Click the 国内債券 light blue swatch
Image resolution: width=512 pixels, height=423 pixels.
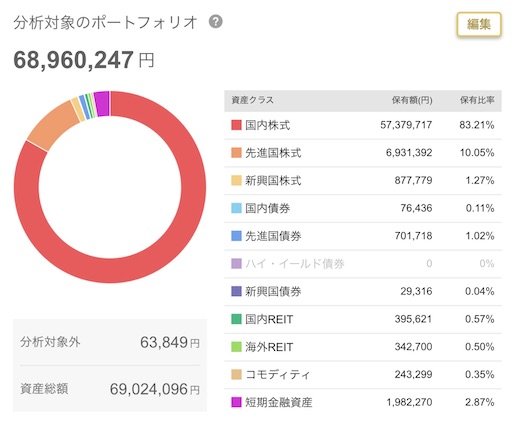(x=236, y=208)
